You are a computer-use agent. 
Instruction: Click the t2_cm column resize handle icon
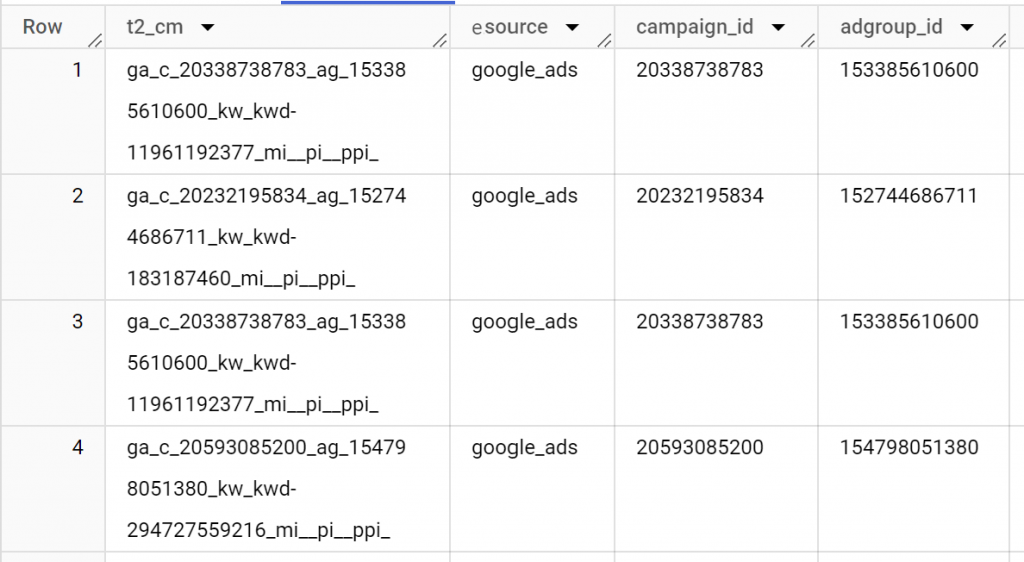click(440, 40)
